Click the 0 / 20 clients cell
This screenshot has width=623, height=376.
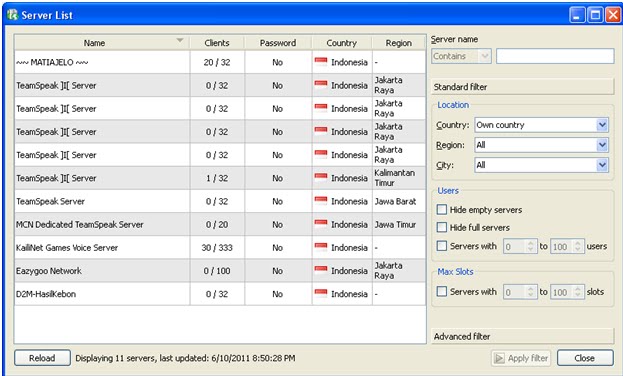(217, 224)
